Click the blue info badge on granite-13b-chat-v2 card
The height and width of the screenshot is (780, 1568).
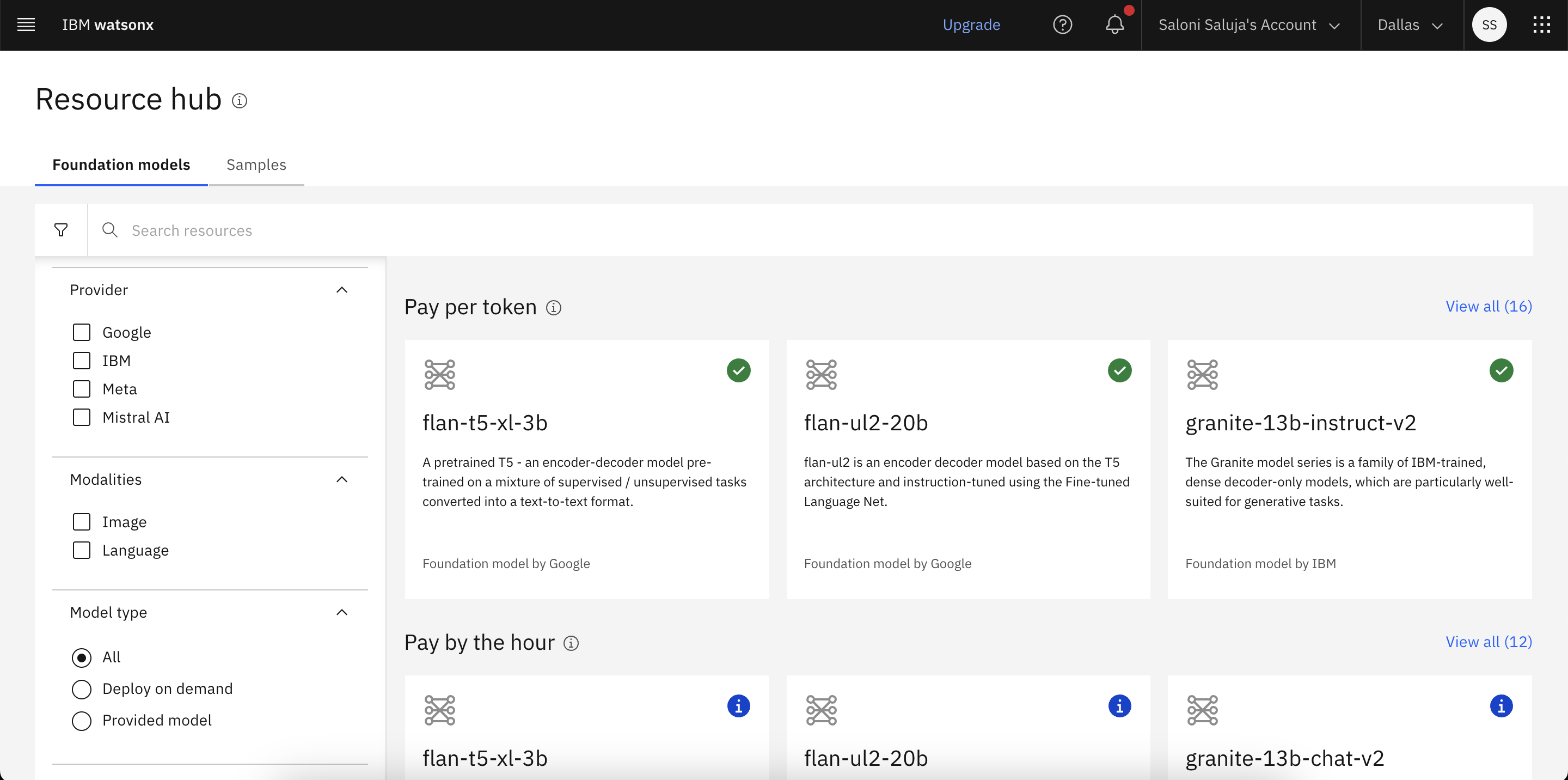coord(1501,706)
